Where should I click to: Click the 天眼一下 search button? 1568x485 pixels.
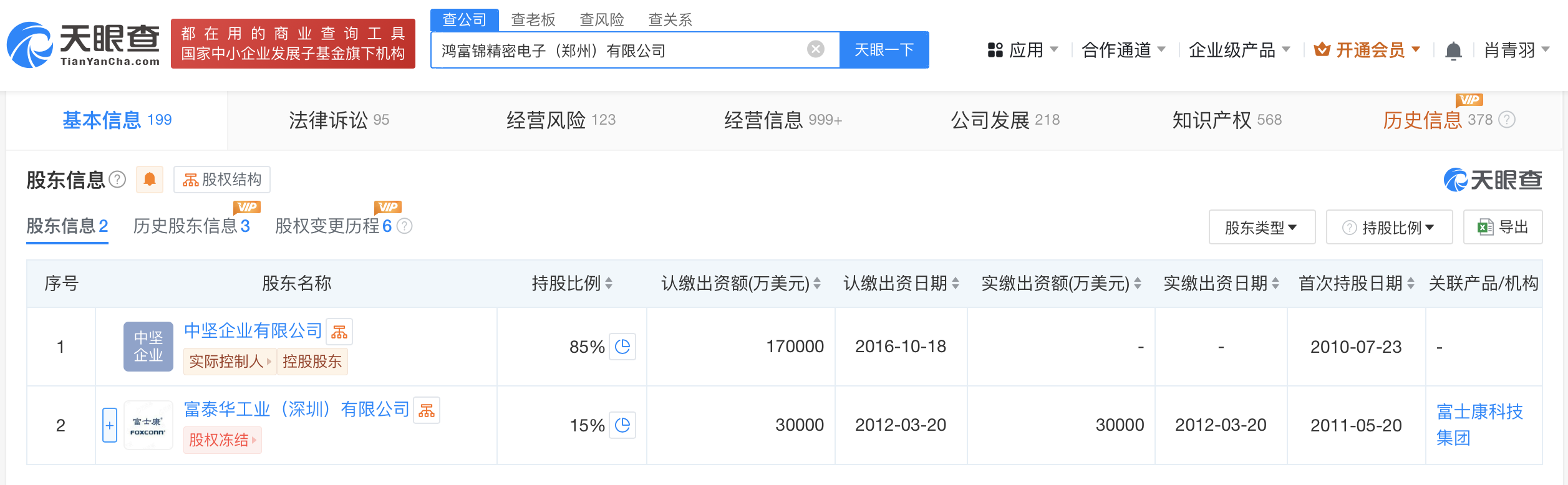(x=884, y=50)
